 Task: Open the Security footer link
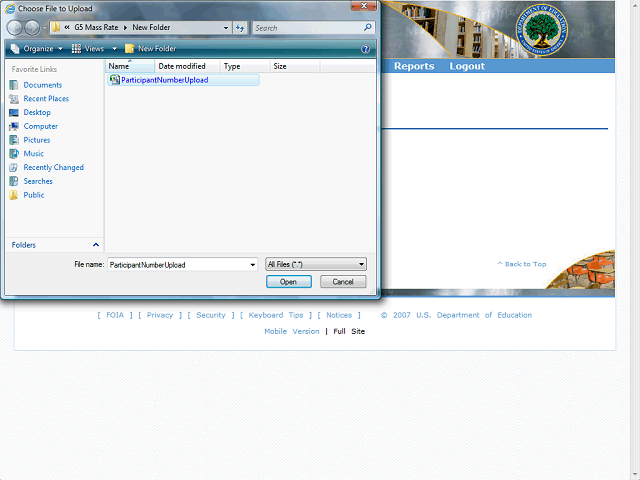(x=211, y=315)
